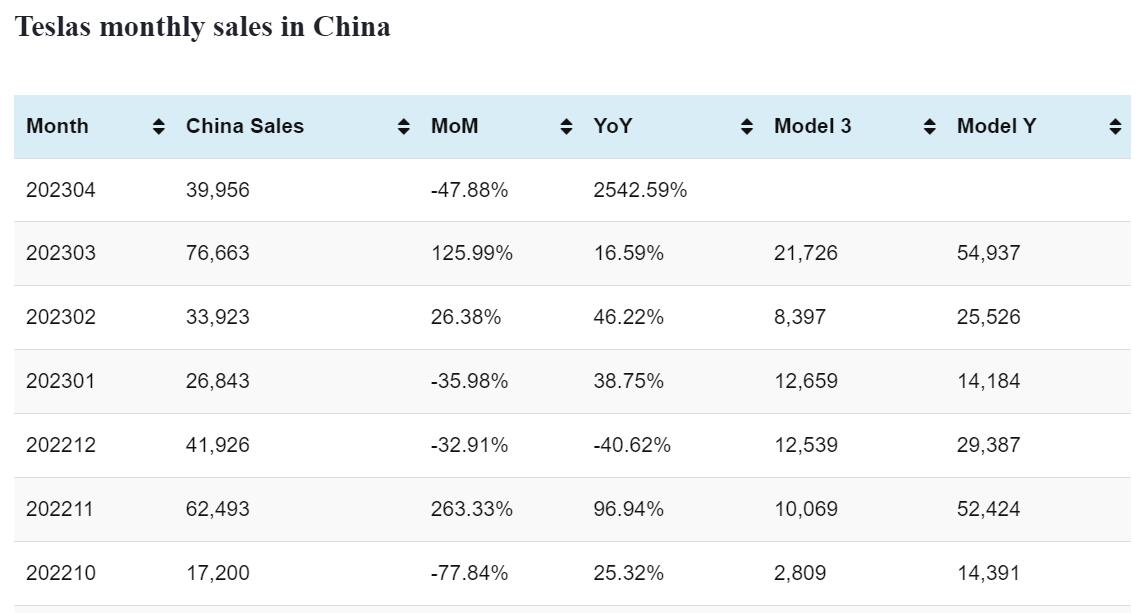Click the "Teslas monthly sales in China" heading
Image resolution: width=1137 pixels, height=613 pixels.
click(202, 27)
